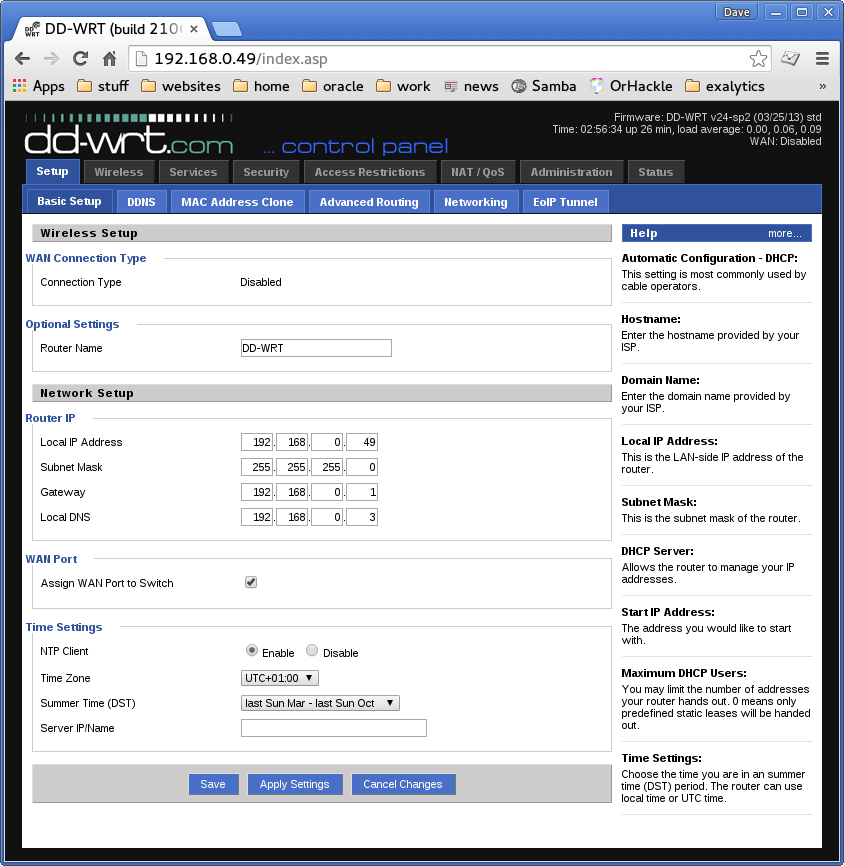Open the Apps grid shortcut
The image size is (844, 866).
(39, 86)
